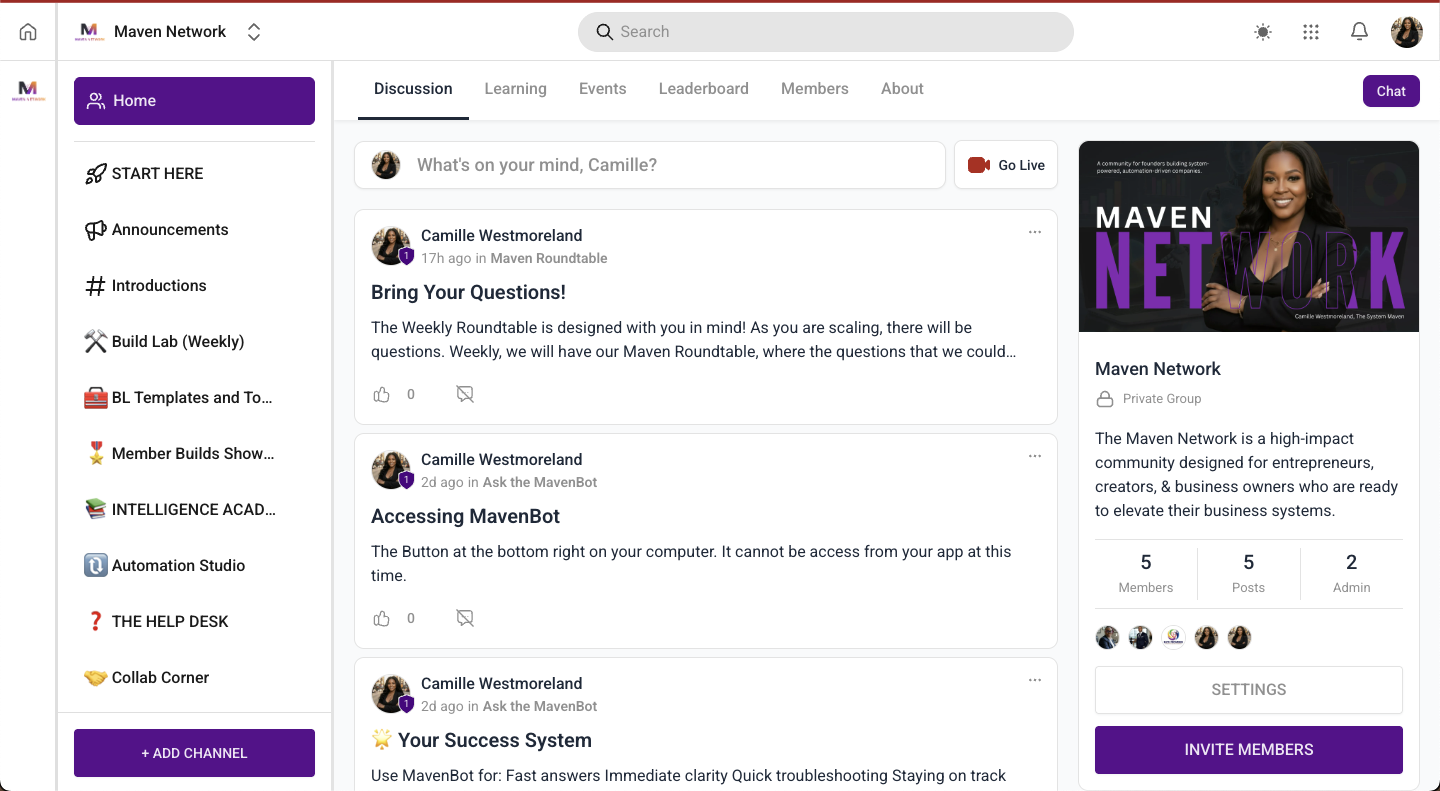Click the first member avatar in group card
This screenshot has width=1440, height=791.
[x=1107, y=638]
